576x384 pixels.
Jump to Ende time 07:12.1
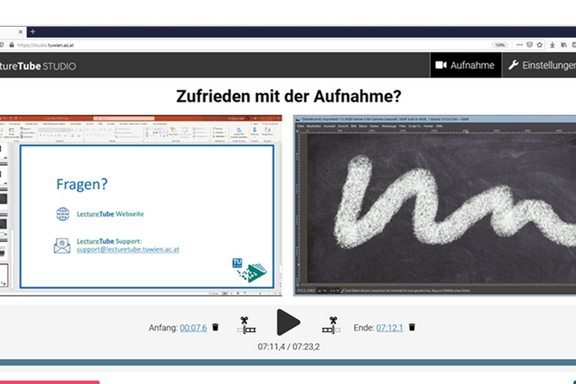pyautogui.click(x=389, y=327)
